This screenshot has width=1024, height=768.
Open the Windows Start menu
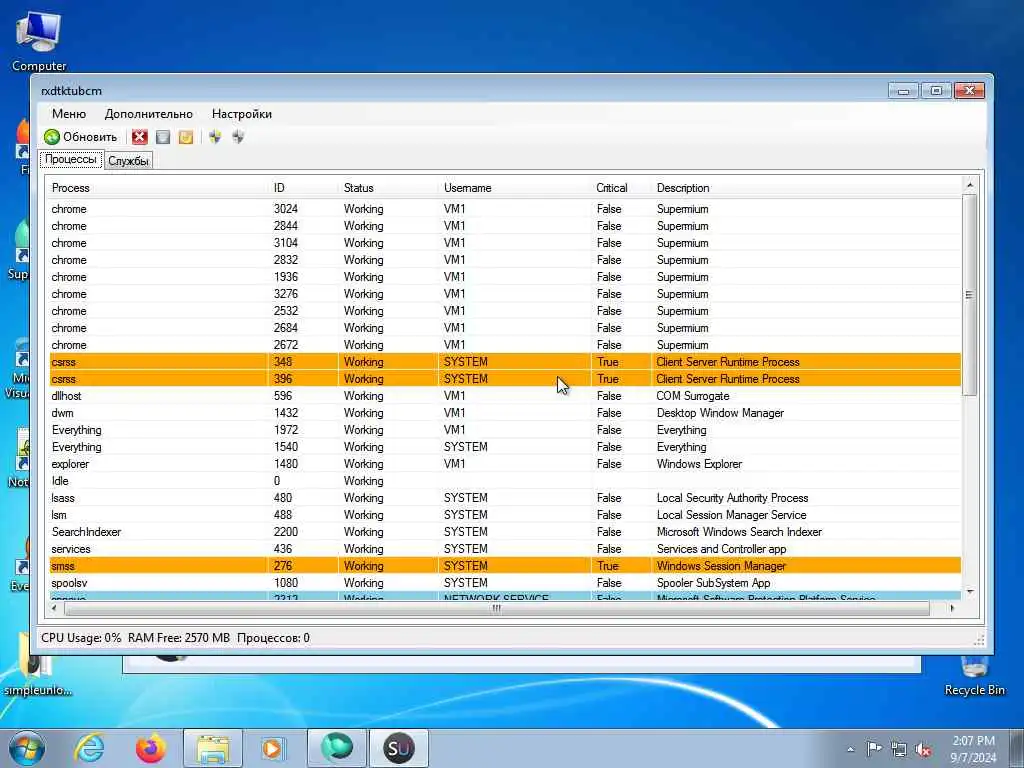pos(27,748)
